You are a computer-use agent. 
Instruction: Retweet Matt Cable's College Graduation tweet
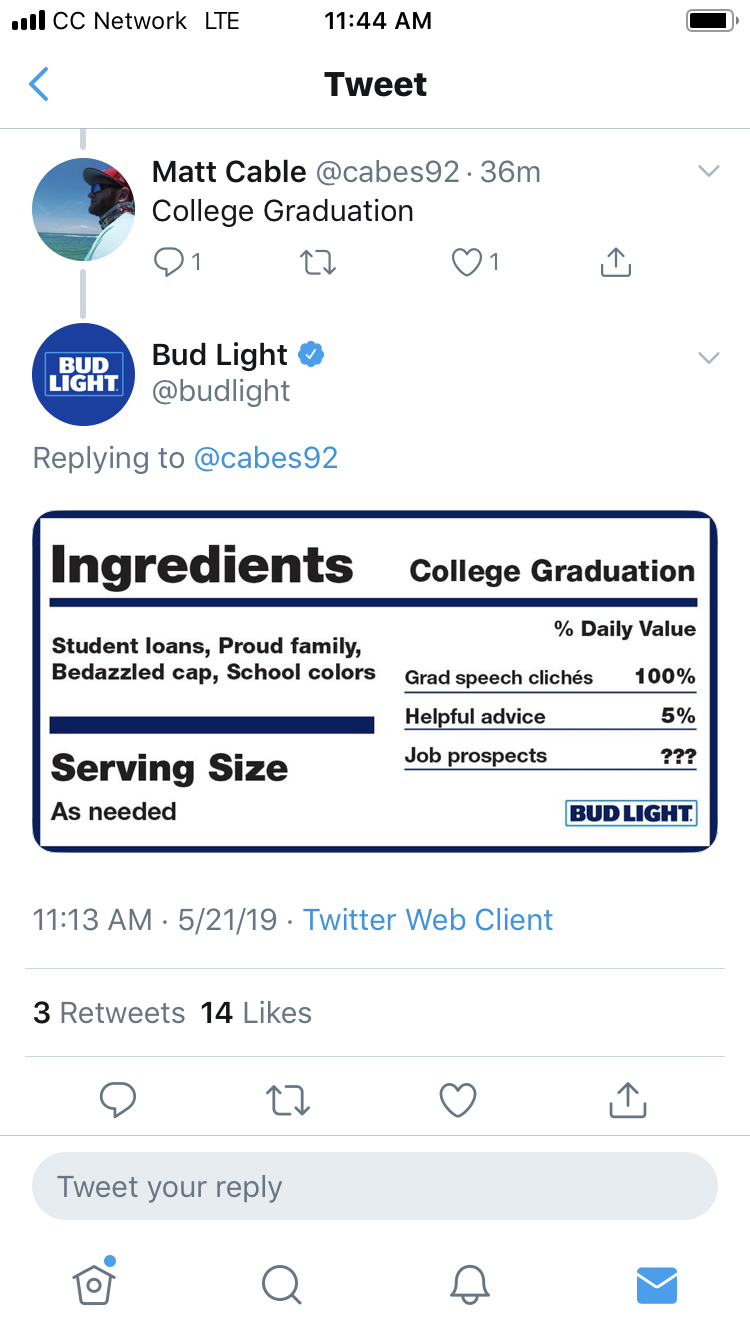(318, 262)
